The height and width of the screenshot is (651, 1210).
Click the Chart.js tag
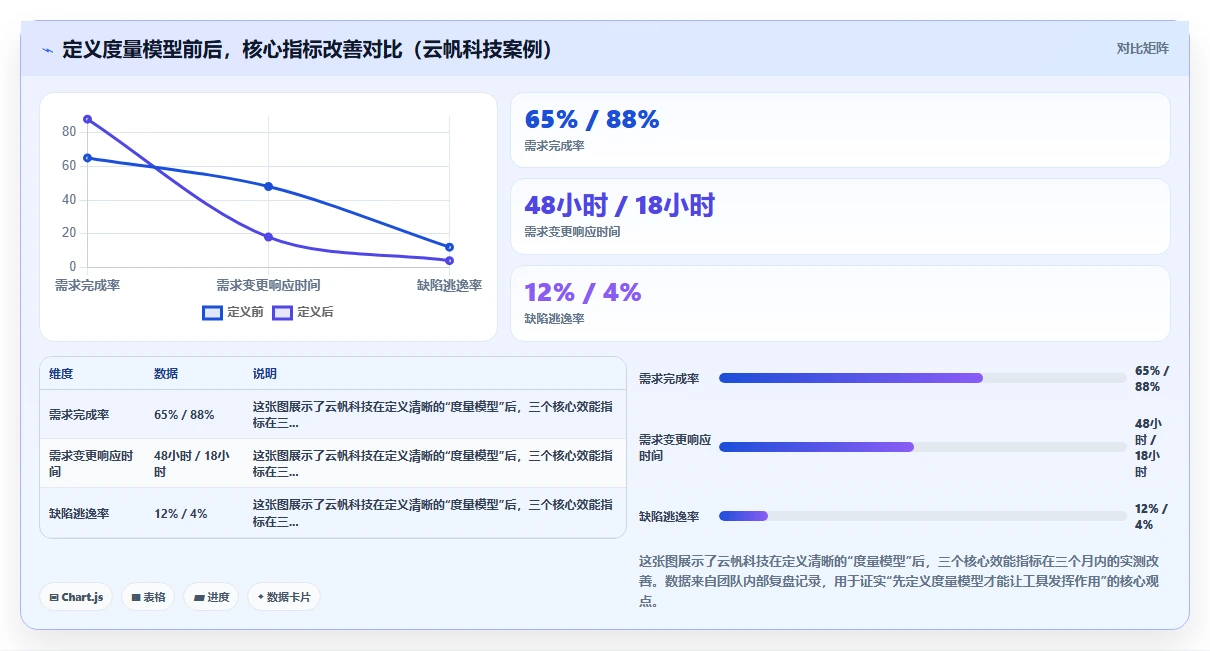click(x=76, y=597)
